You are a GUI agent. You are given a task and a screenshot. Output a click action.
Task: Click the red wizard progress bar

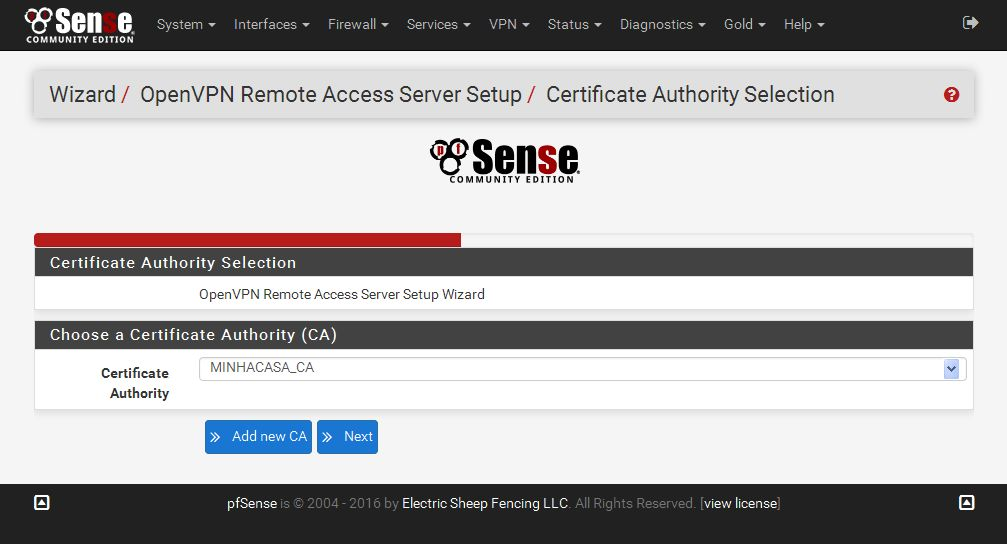click(x=247, y=240)
